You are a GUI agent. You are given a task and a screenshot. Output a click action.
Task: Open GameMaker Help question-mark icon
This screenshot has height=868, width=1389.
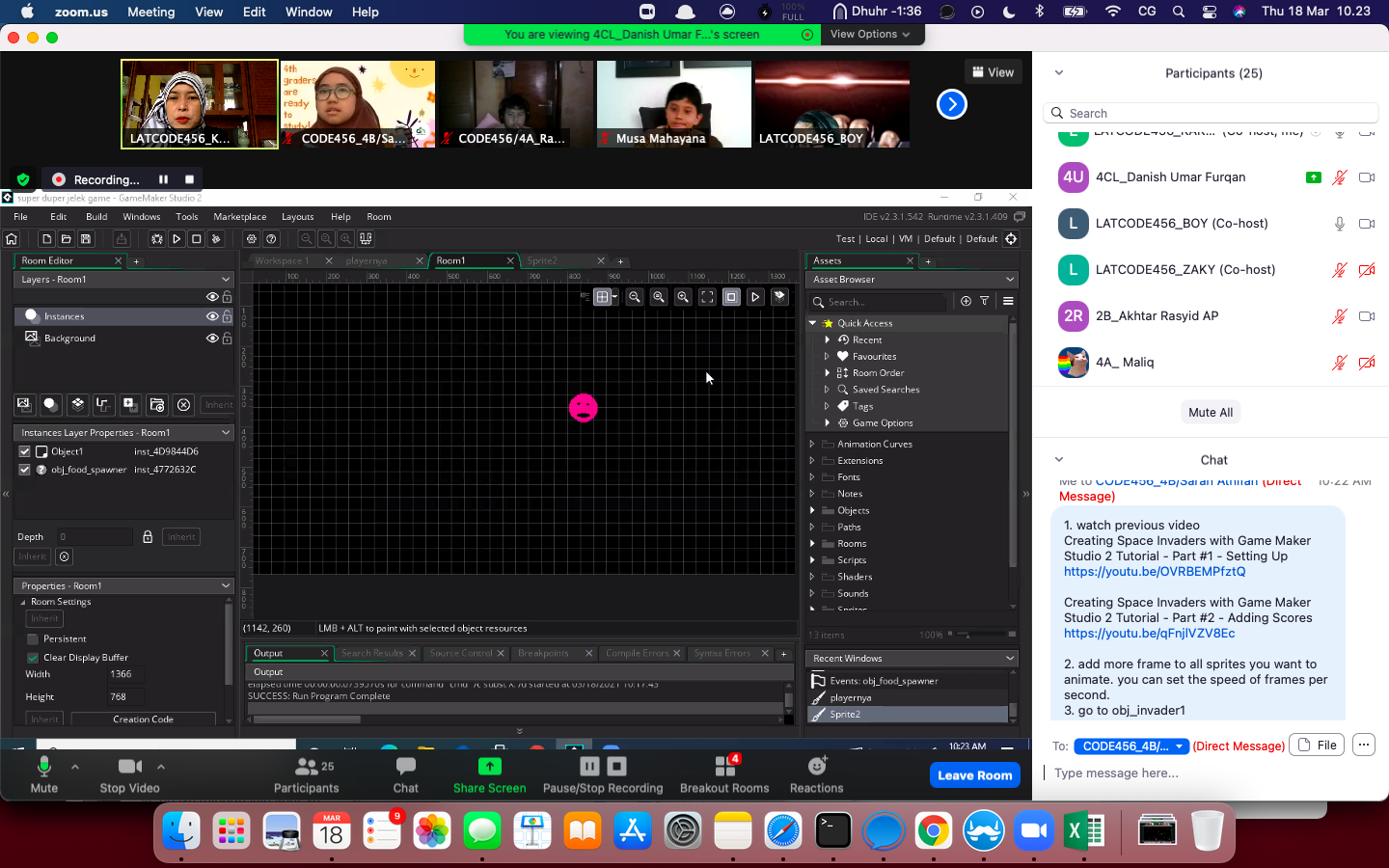click(271, 239)
